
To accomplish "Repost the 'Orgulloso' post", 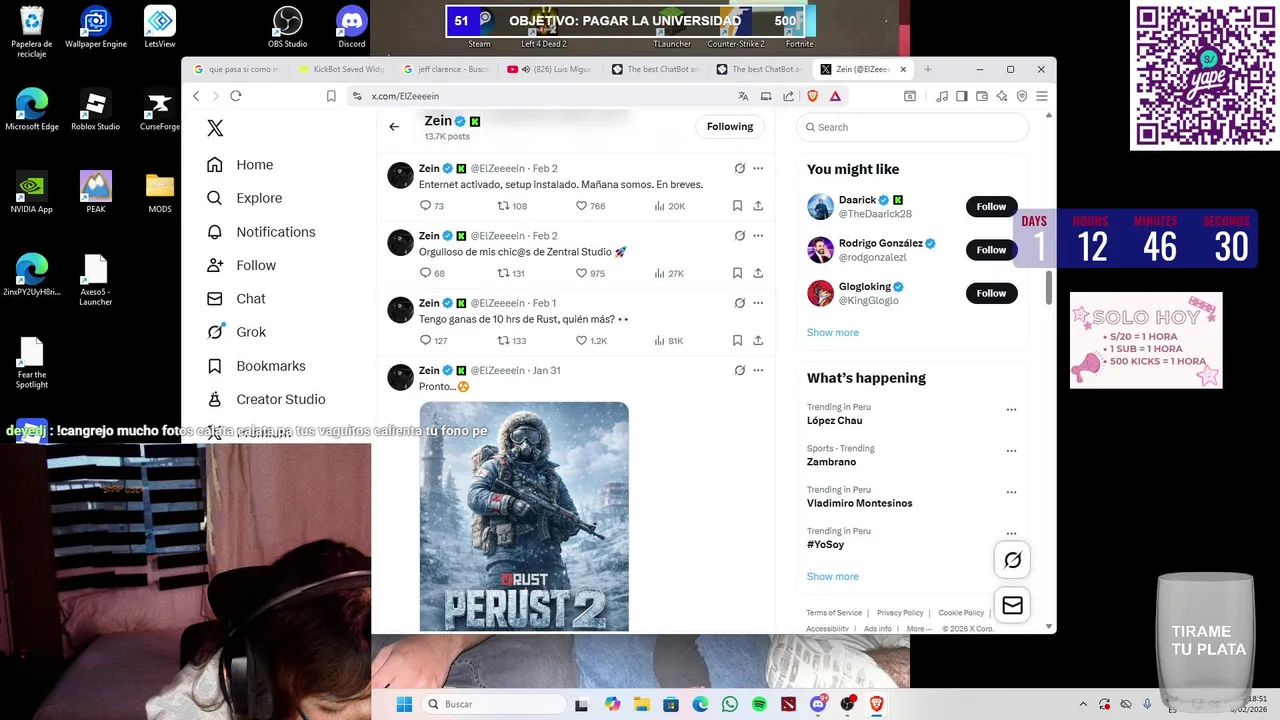I will (x=512, y=273).
